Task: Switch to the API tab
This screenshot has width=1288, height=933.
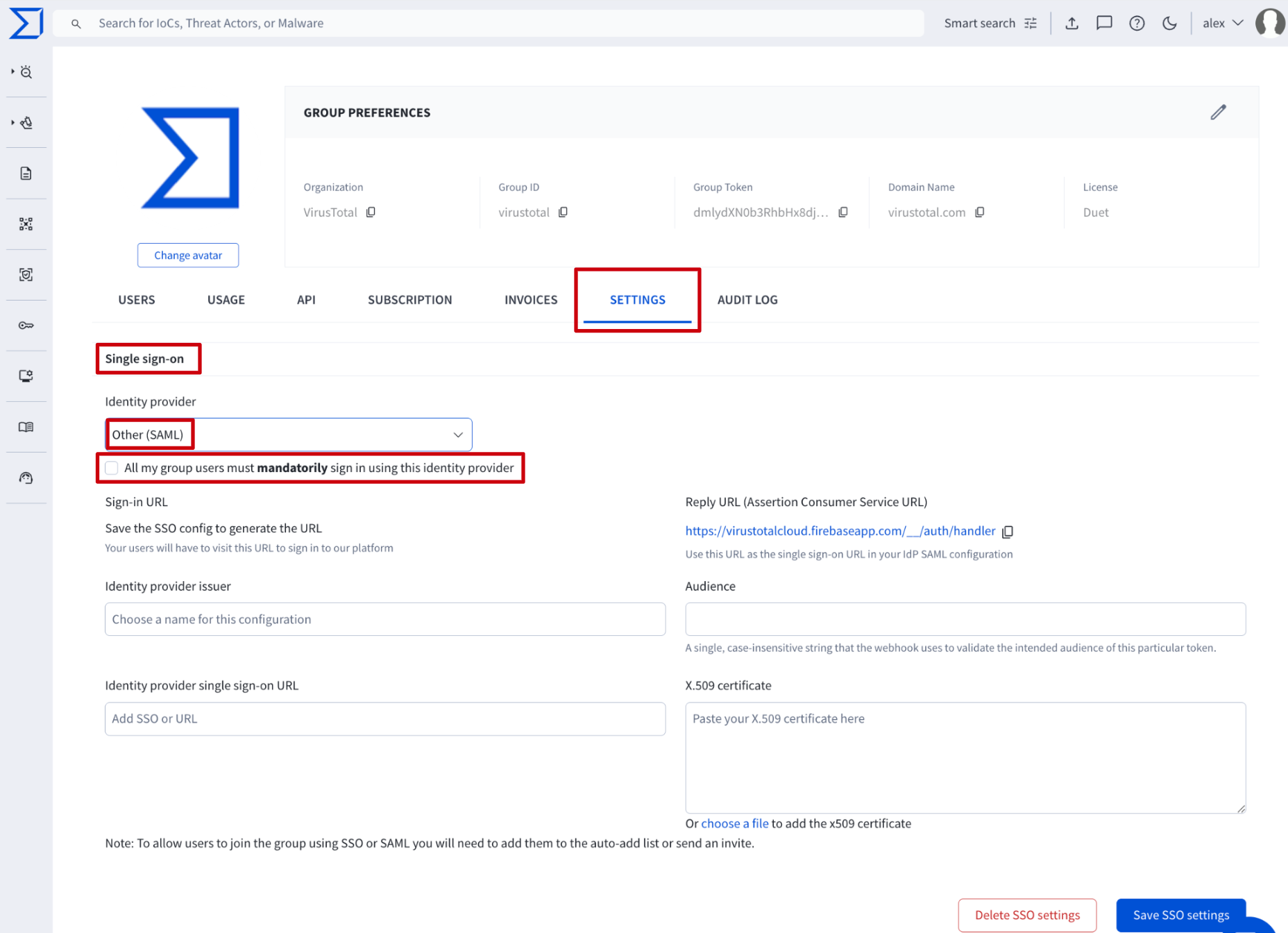Action: click(306, 300)
